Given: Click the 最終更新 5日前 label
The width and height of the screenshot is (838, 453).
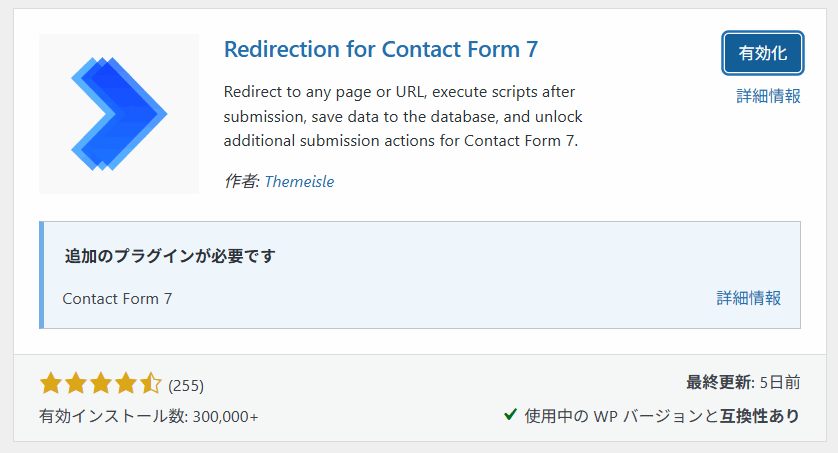Looking at the screenshot, I should (x=743, y=382).
